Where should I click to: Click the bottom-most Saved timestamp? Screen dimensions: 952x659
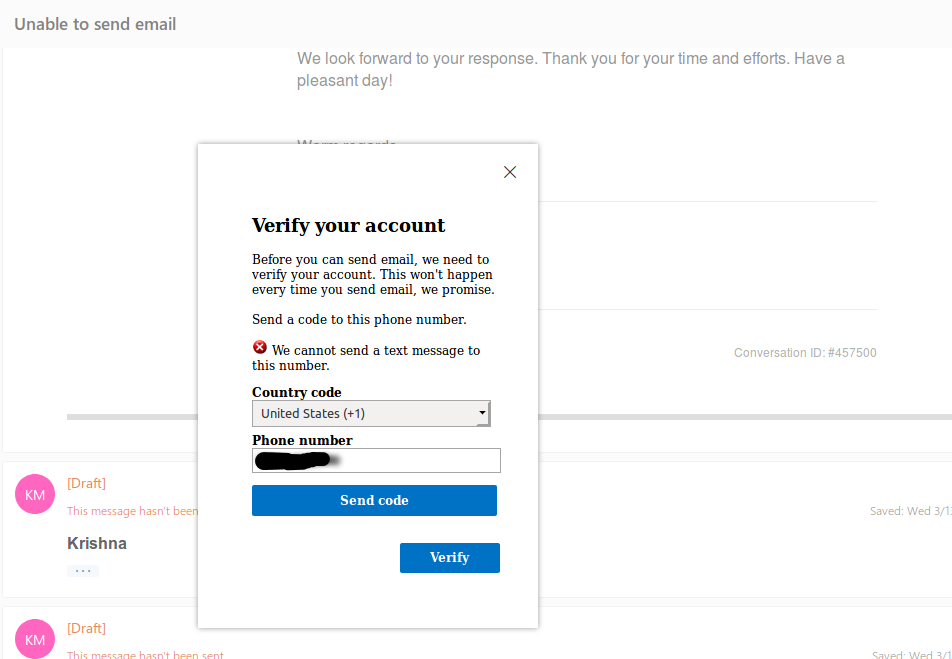(x=912, y=655)
